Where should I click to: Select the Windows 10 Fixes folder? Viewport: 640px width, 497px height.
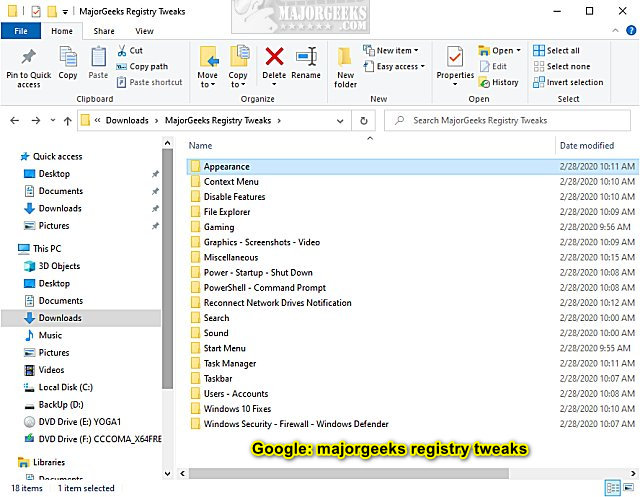click(237, 409)
